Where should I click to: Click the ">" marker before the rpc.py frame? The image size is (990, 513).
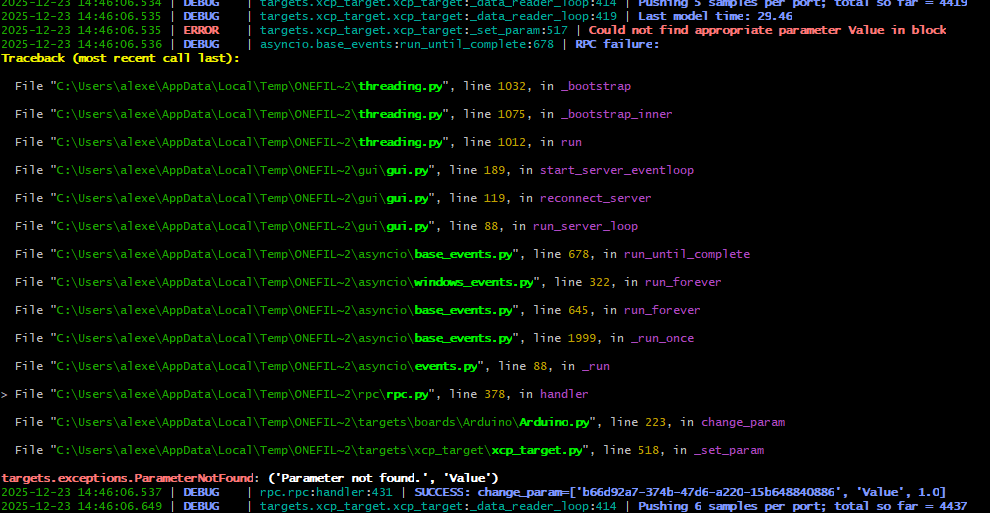point(4,394)
